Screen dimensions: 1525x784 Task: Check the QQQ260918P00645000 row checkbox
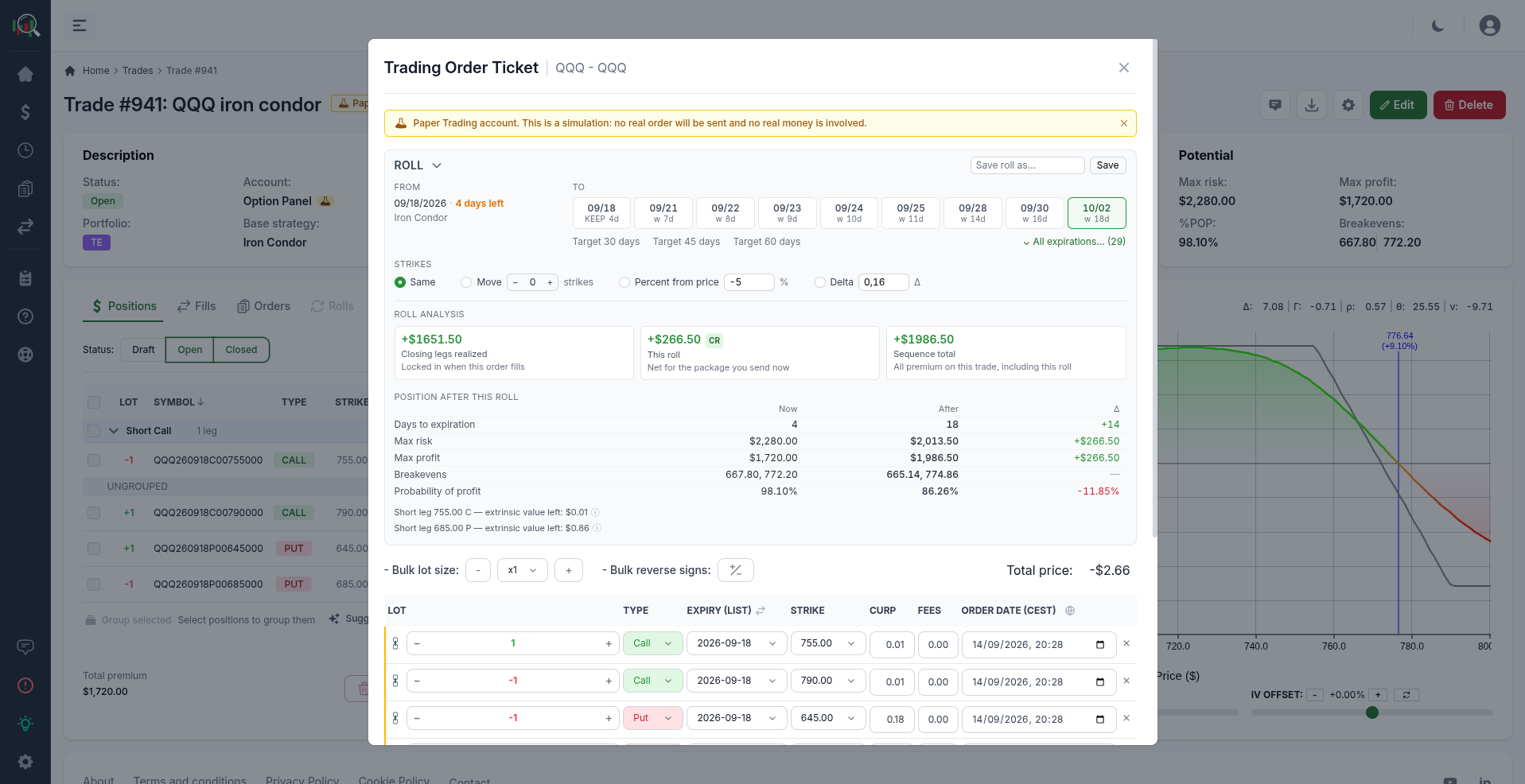coord(94,549)
